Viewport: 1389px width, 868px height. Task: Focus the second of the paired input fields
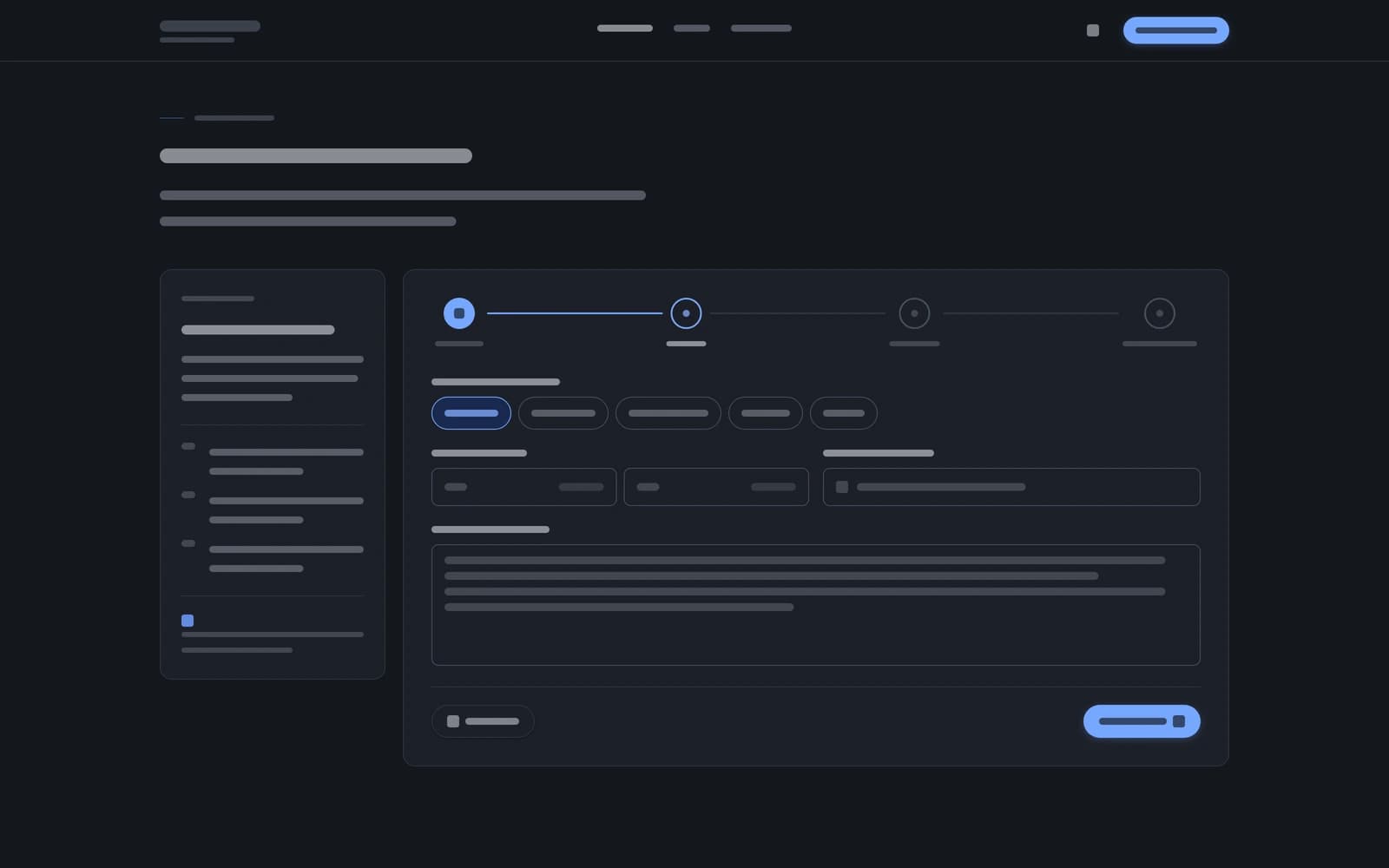716,487
